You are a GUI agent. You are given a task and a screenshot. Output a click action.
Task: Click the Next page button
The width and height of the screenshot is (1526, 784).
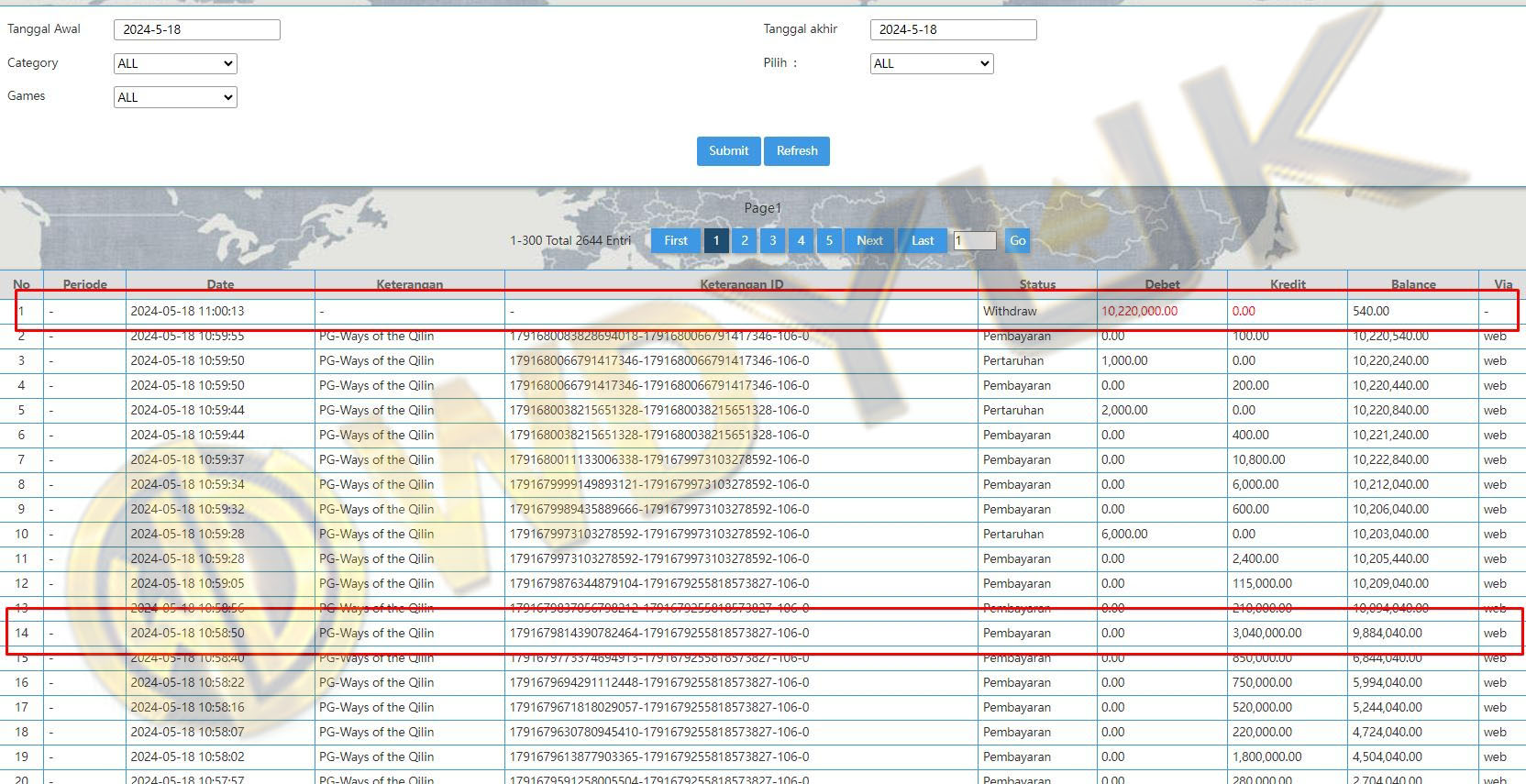coord(869,240)
